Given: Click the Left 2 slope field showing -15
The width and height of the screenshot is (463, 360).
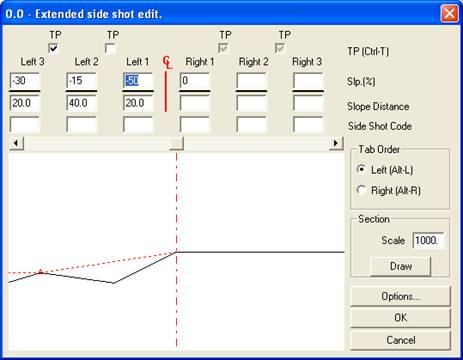Looking at the screenshot, I should point(82,81).
